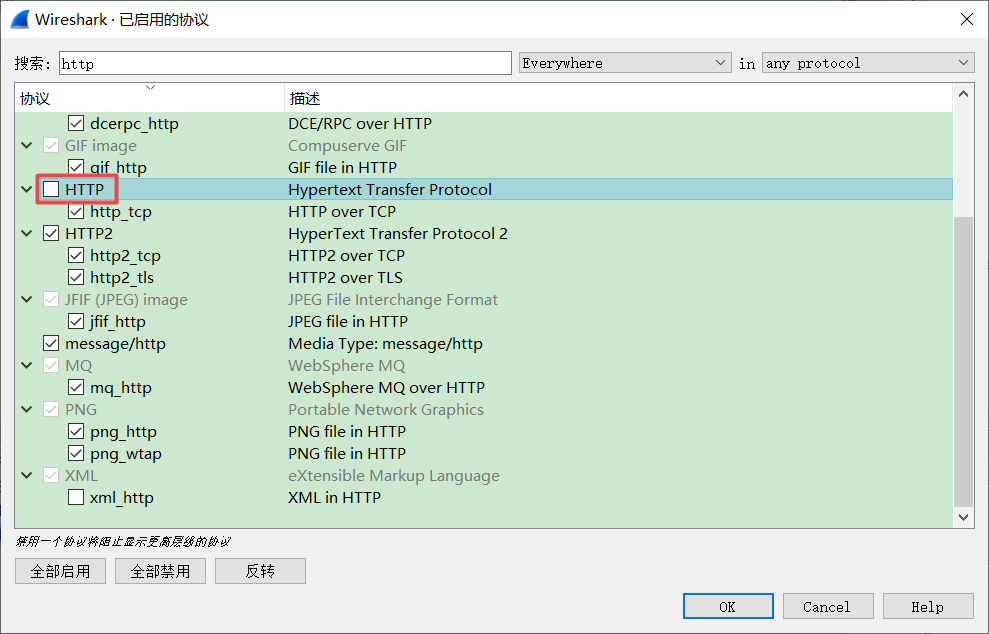Open the any protocol dropdown
989x634 pixels.
(868, 63)
